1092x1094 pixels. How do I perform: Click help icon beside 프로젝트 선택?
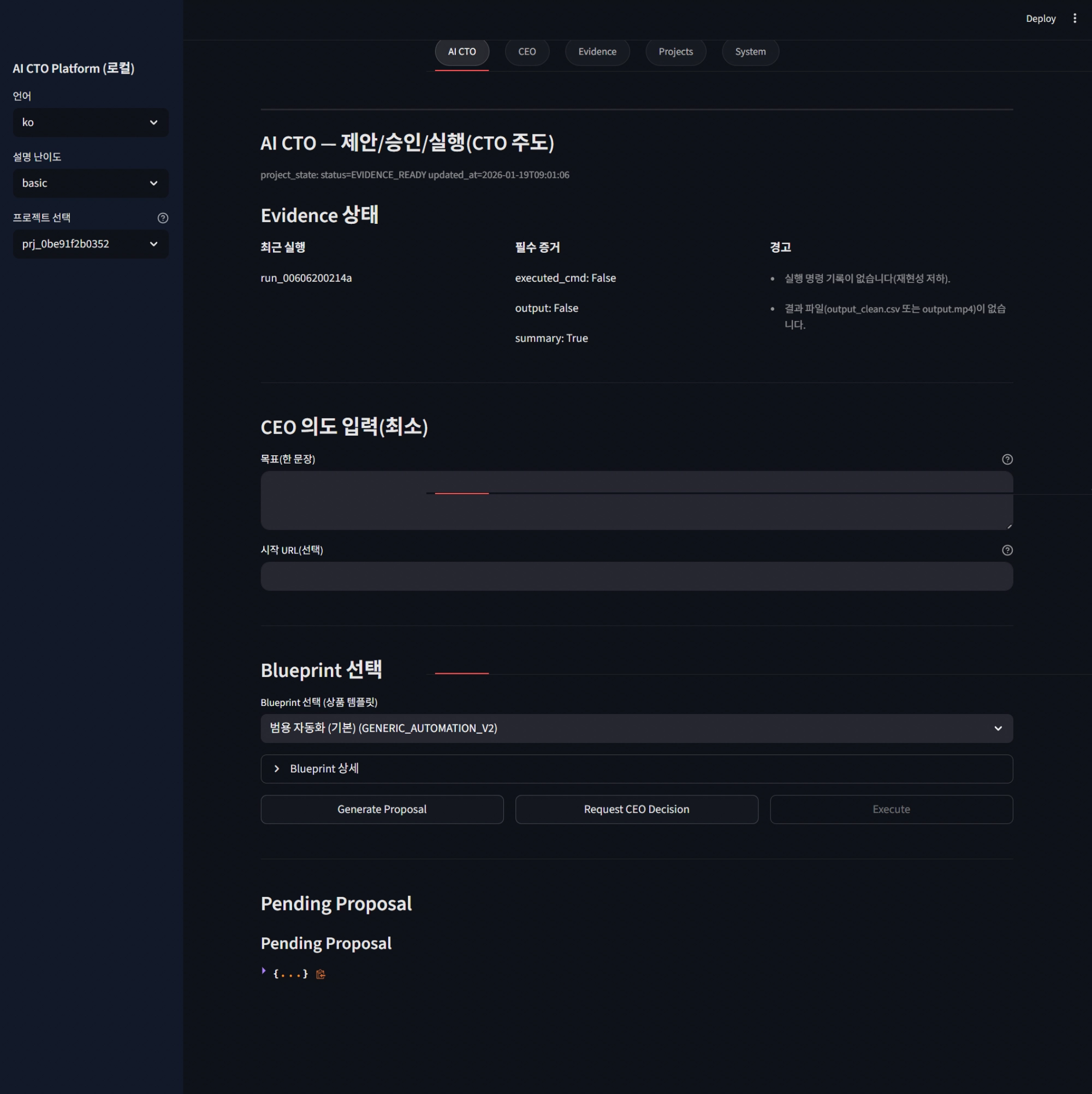pyautogui.click(x=163, y=218)
